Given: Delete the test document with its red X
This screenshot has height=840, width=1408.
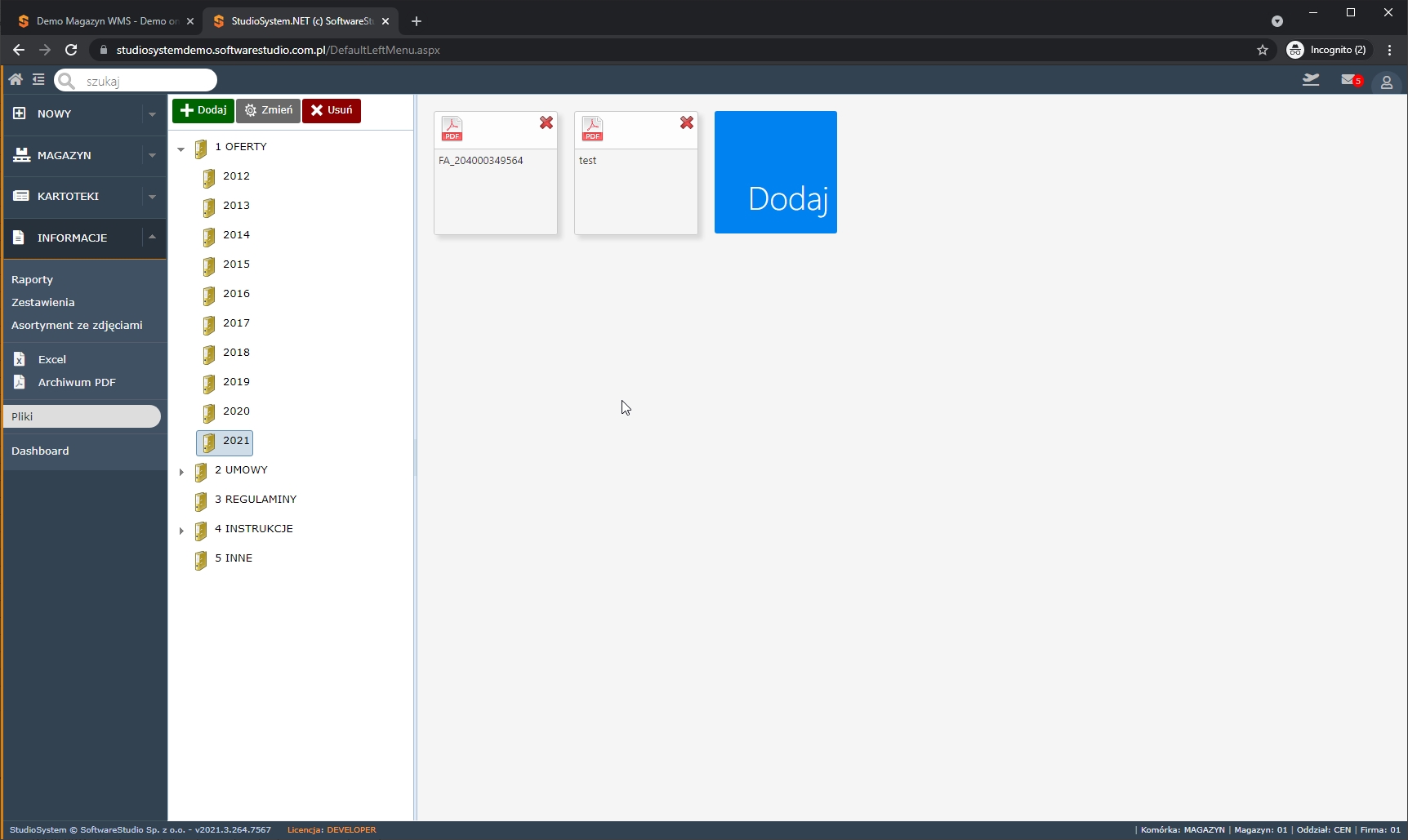Looking at the screenshot, I should [x=687, y=122].
